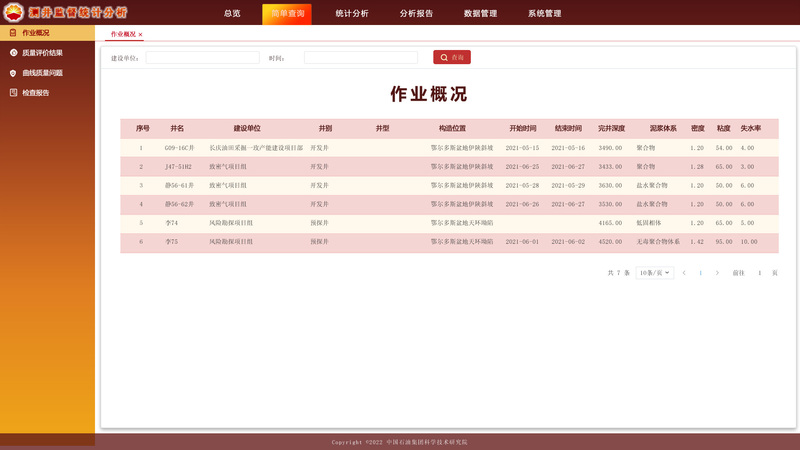Open the 总览 top menu

click(x=232, y=14)
